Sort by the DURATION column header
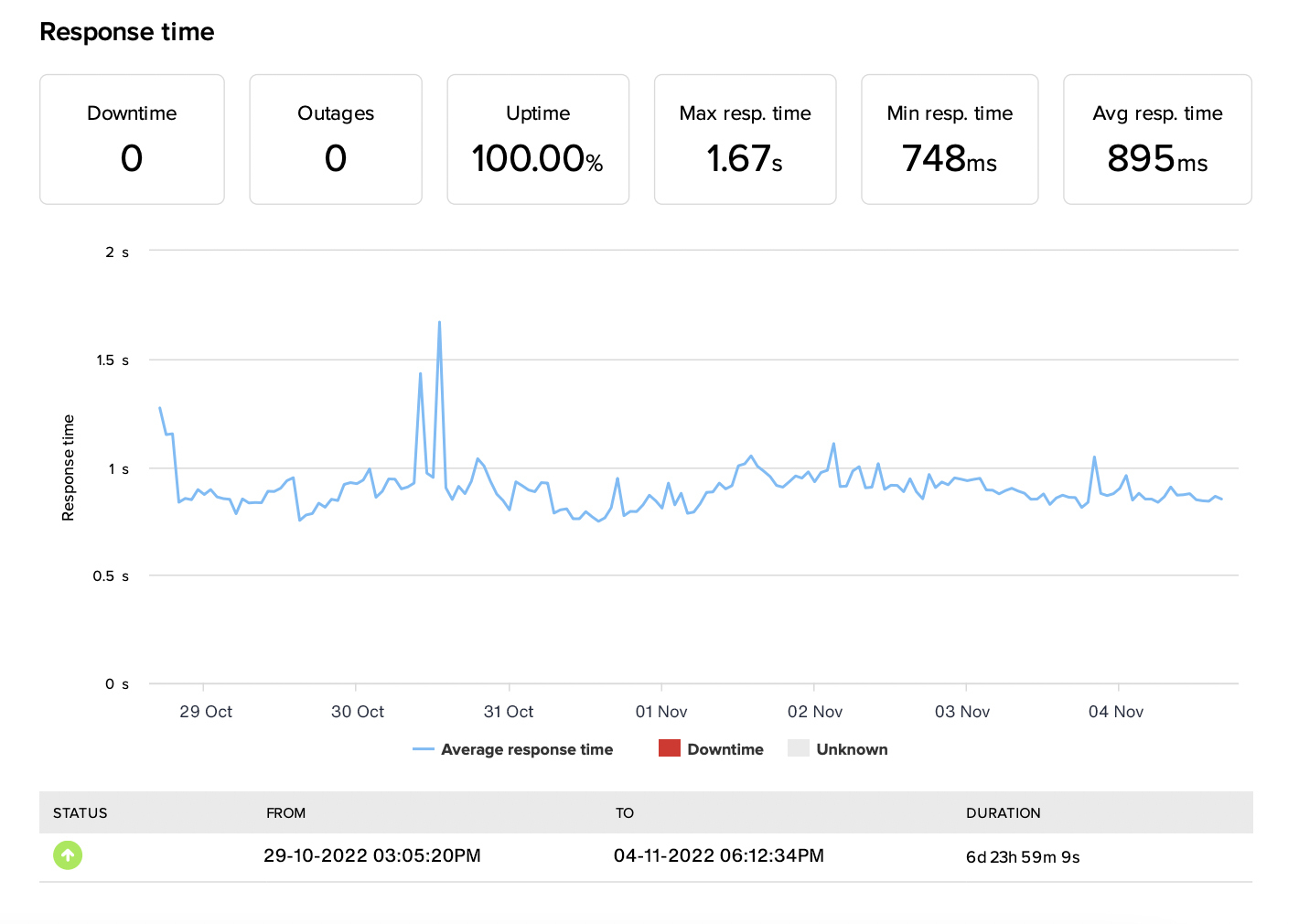This screenshot has height=924, width=1299. pyautogui.click(x=1004, y=812)
